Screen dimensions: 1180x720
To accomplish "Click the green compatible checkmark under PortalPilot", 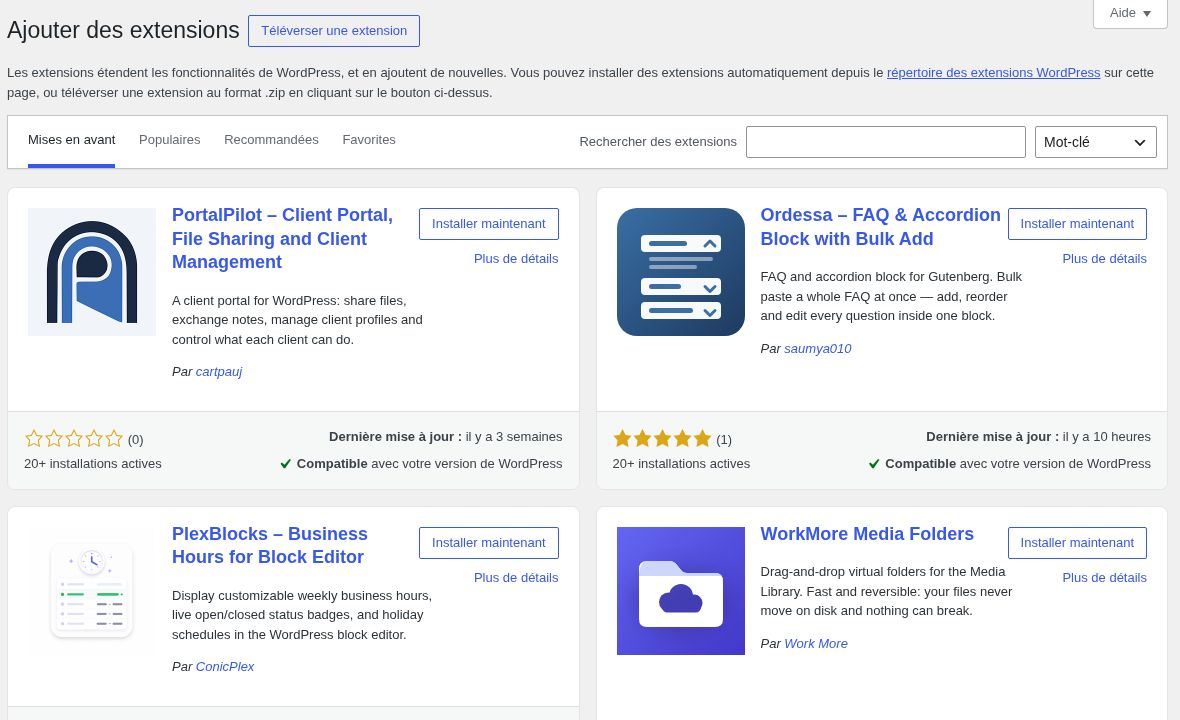I will (x=285, y=464).
